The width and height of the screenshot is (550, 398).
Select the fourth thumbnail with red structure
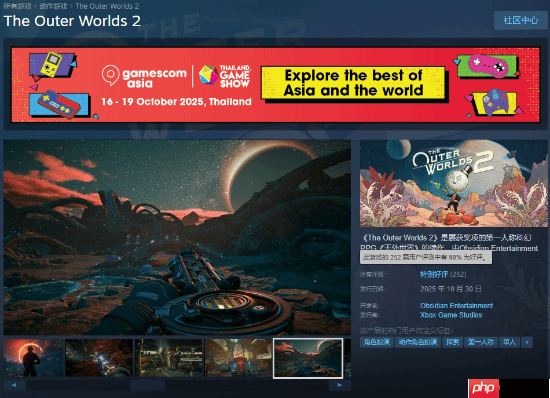click(x=238, y=358)
